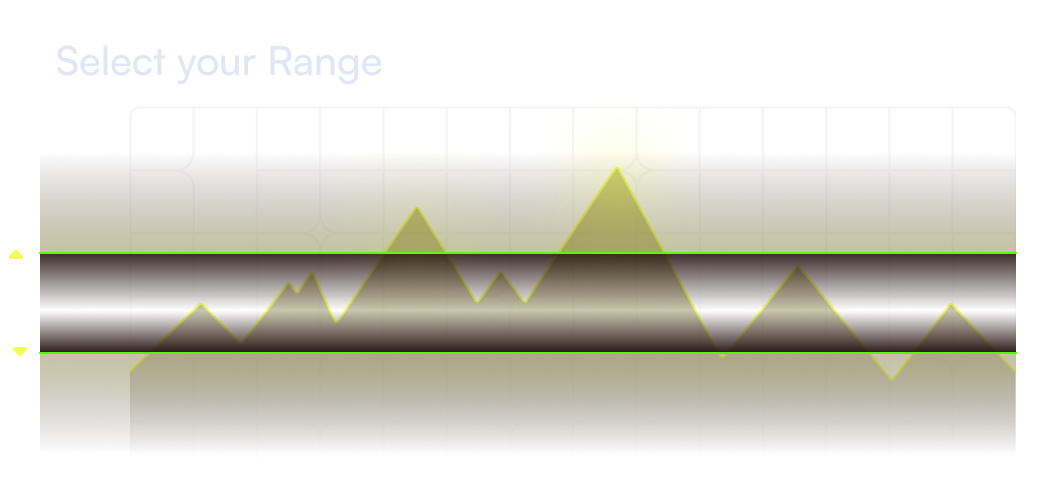The image size is (1046, 480).
Task: Click the second-highest peak left of center
Action: (417, 208)
